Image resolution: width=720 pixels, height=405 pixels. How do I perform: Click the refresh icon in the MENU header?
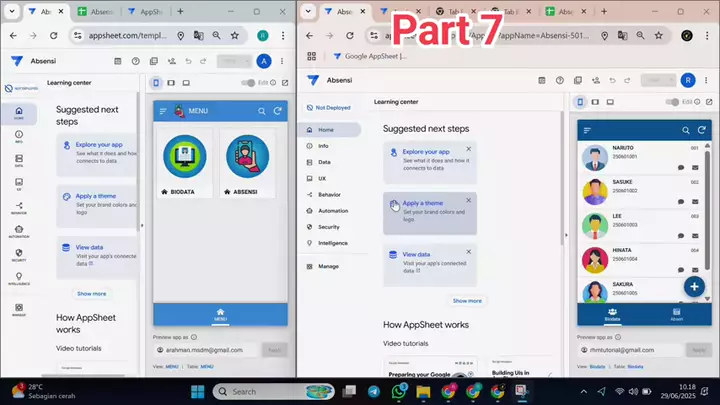(277, 111)
